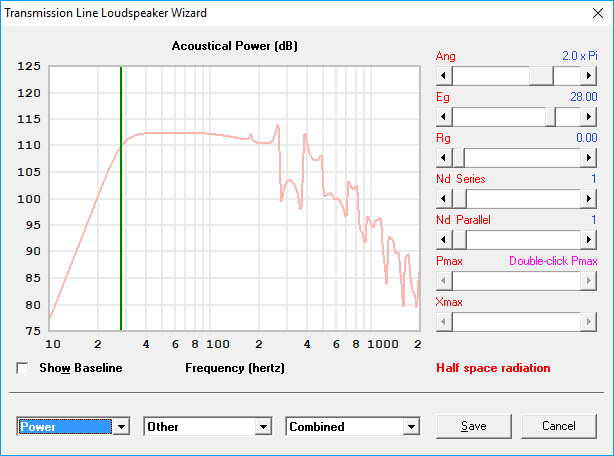Screen dimensions: 614x456
Task: Increase Ang with the right arrow
Action: click(589, 76)
